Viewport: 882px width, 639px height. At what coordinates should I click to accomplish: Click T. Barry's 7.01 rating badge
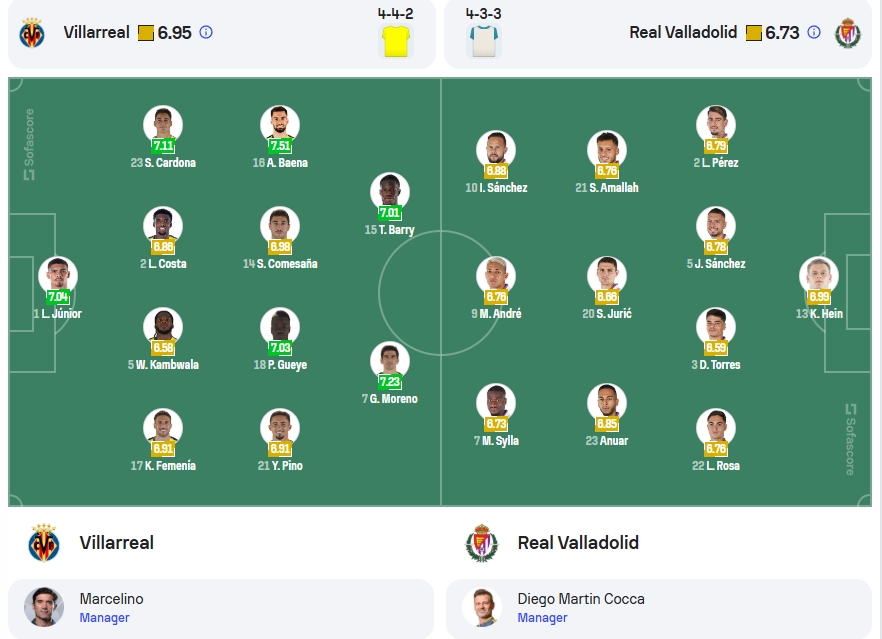[x=389, y=213]
